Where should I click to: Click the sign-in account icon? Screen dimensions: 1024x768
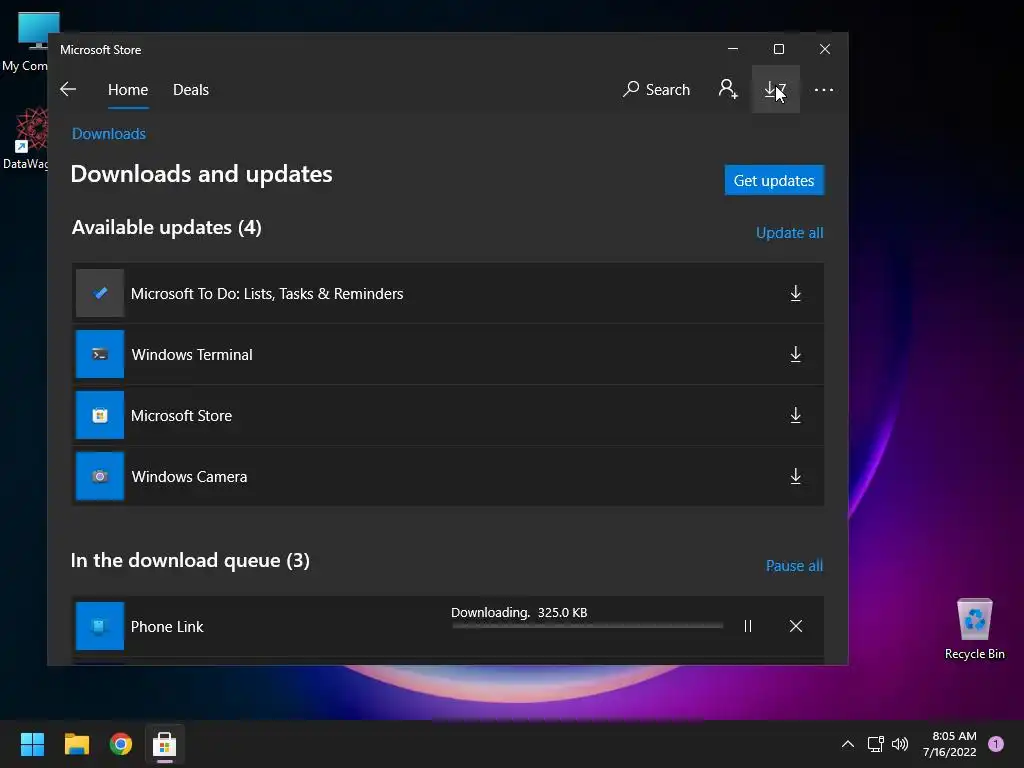[728, 89]
